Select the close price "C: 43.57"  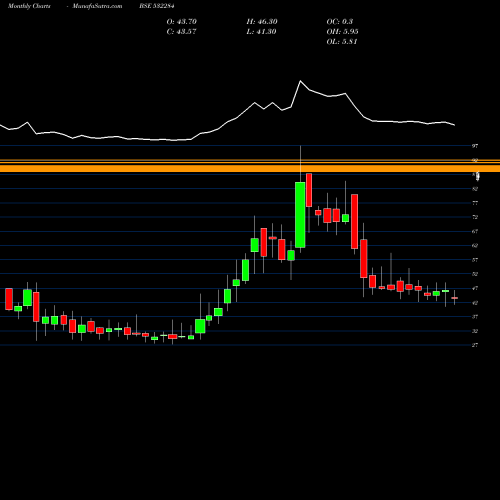pos(182,32)
